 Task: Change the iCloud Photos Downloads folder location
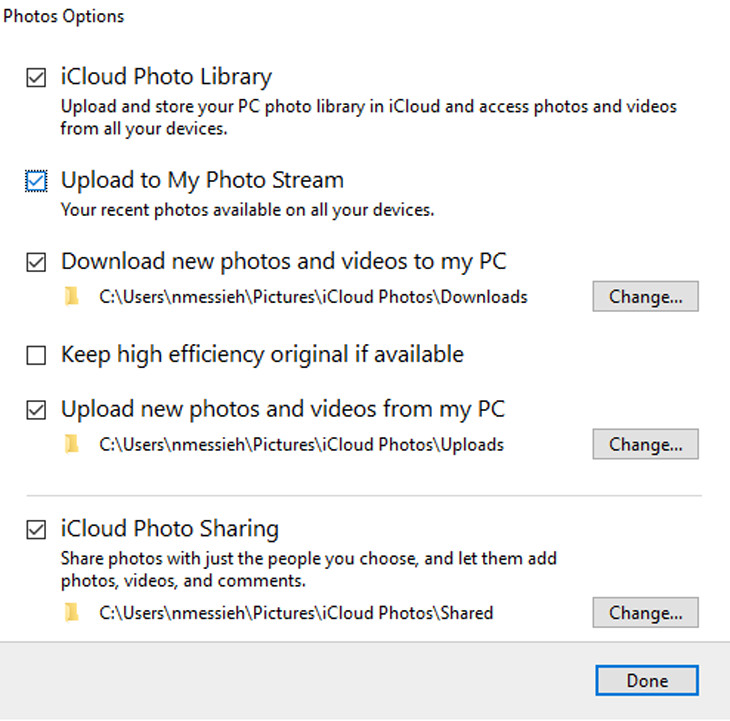645,297
